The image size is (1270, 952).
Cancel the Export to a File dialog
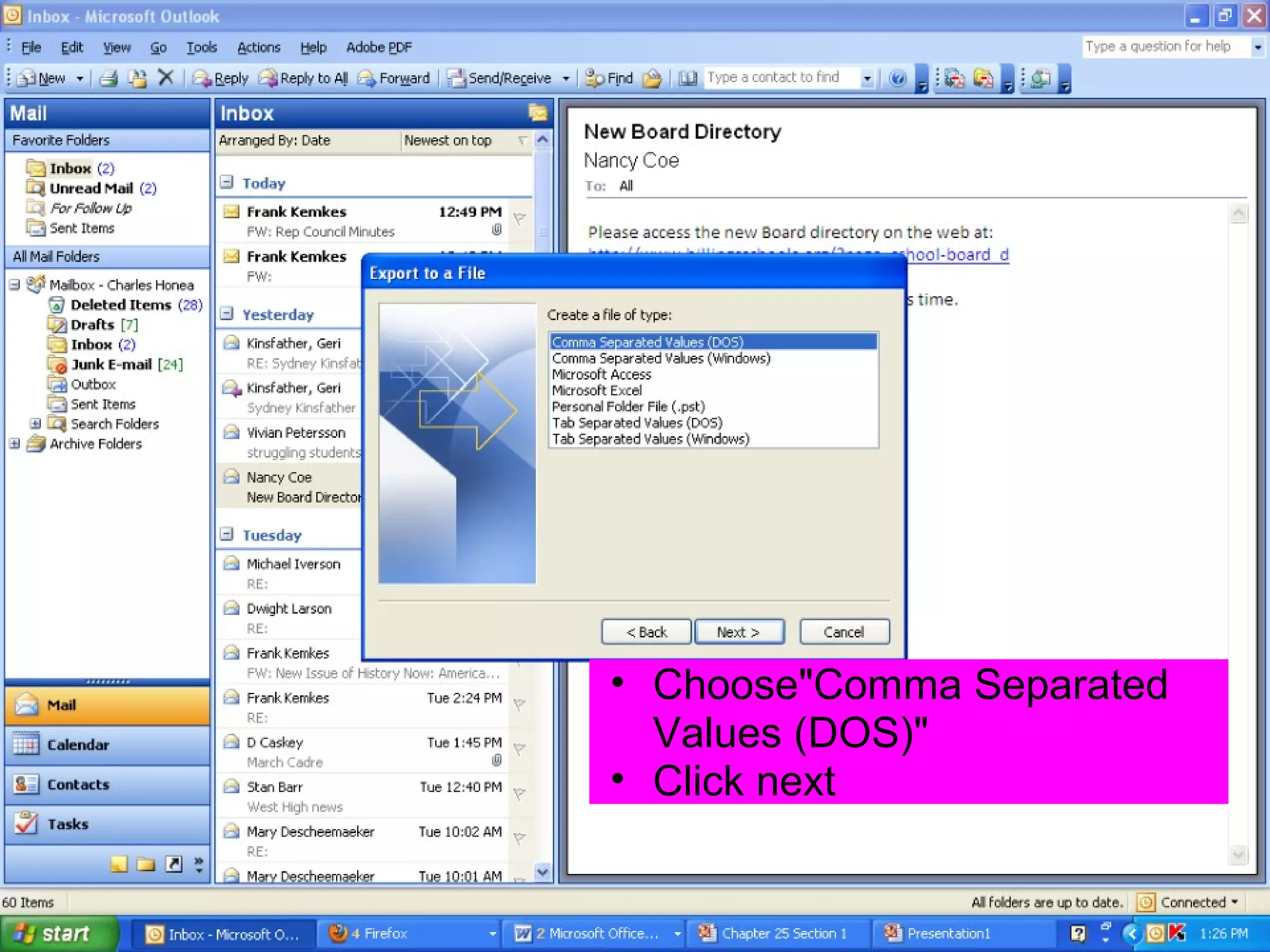(x=844, y=632)
